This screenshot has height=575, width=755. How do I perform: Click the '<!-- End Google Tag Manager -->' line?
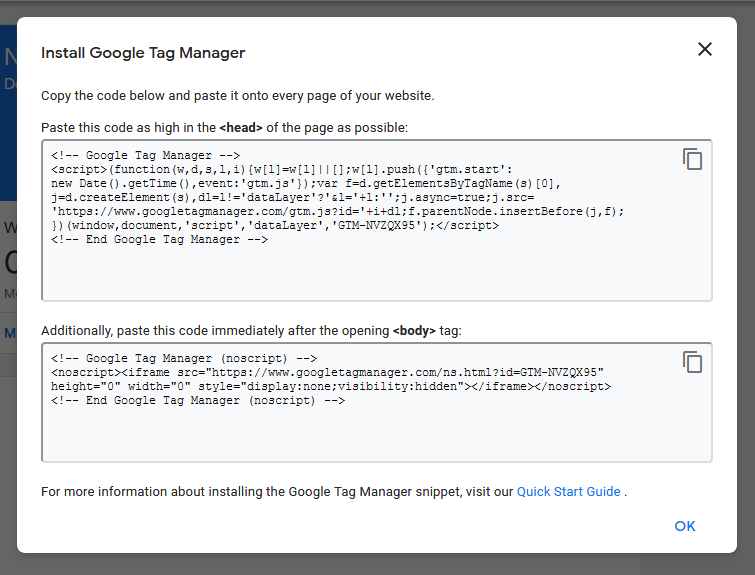159,239
